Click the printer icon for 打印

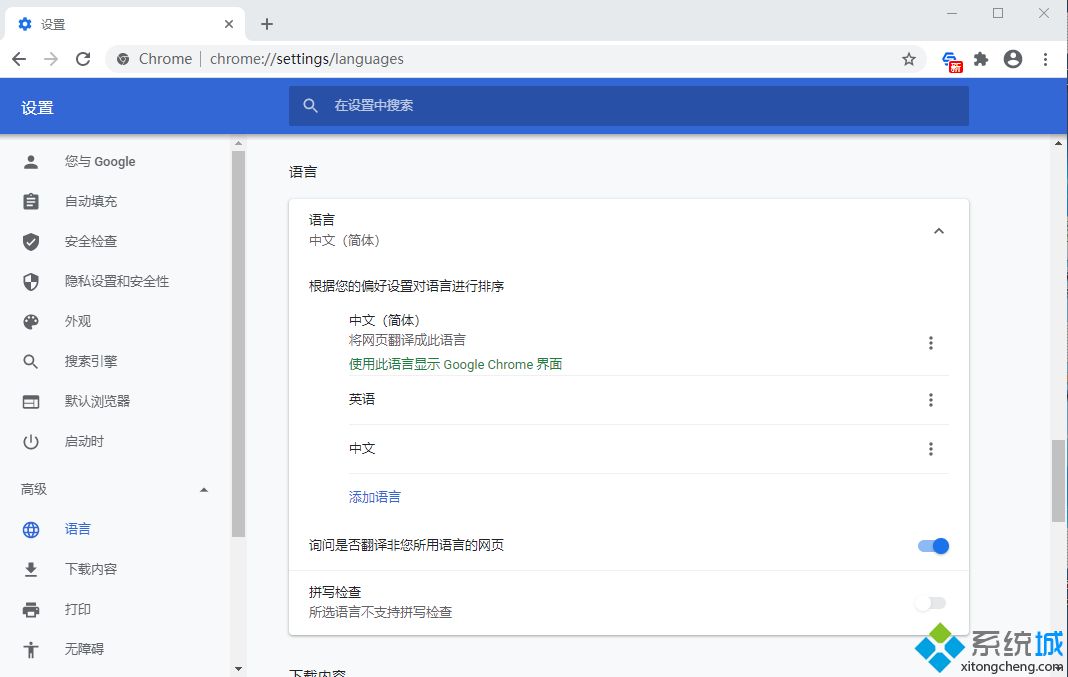[31, 610]
